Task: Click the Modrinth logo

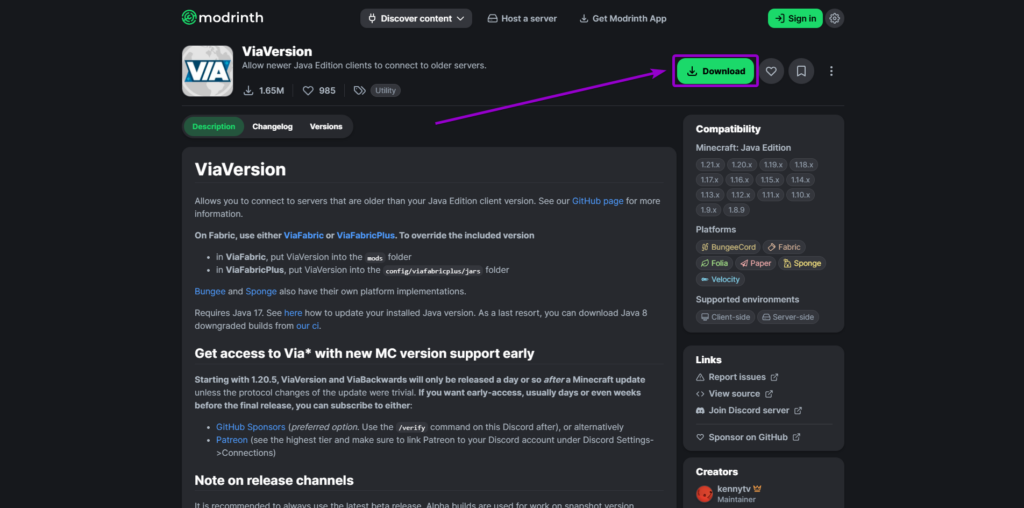Action: pyautogui.click(x=222, y=18)
